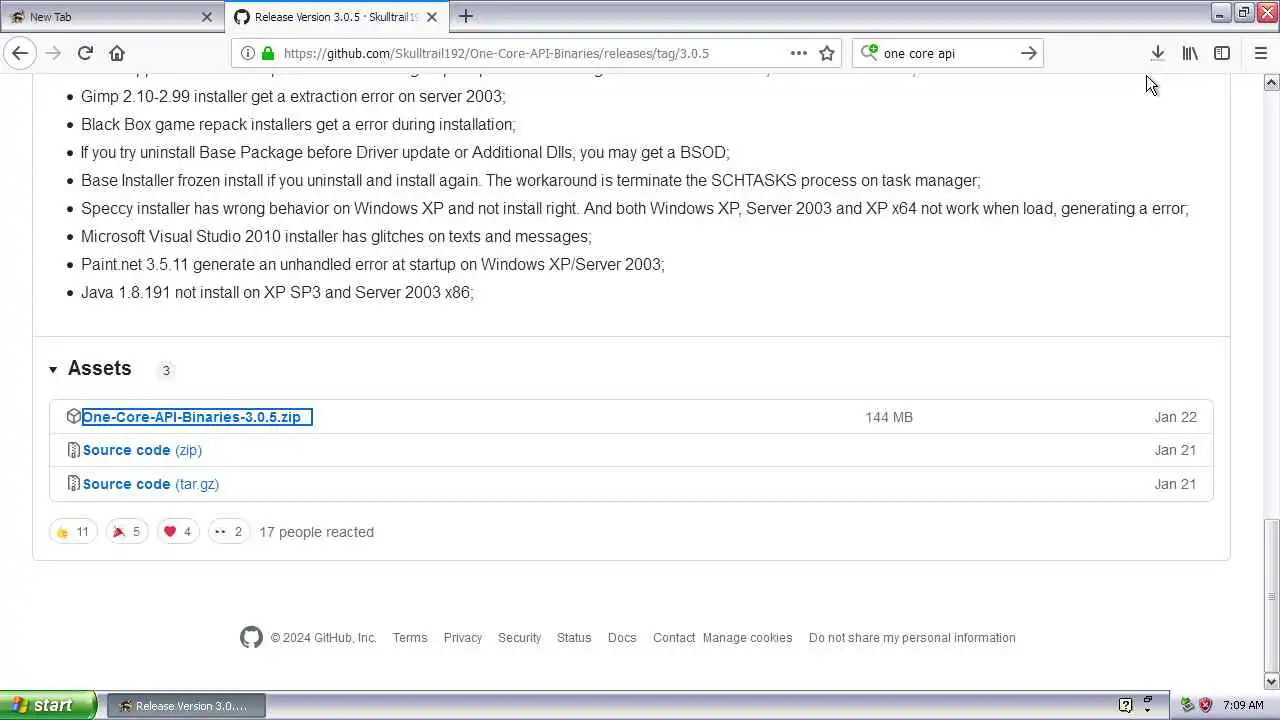This screenshot has height=720, width=1280.
Task: Toggle the eyes reaction
Action: click(229, 532)
